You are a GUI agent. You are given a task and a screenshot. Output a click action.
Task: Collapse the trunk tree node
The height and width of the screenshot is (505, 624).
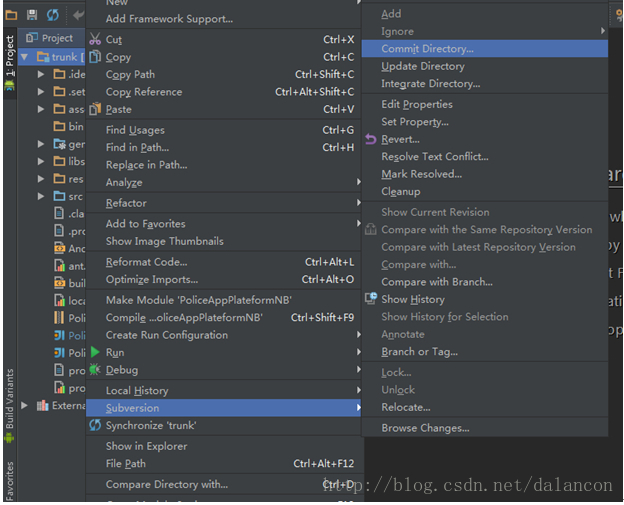(x=25, y=57)
